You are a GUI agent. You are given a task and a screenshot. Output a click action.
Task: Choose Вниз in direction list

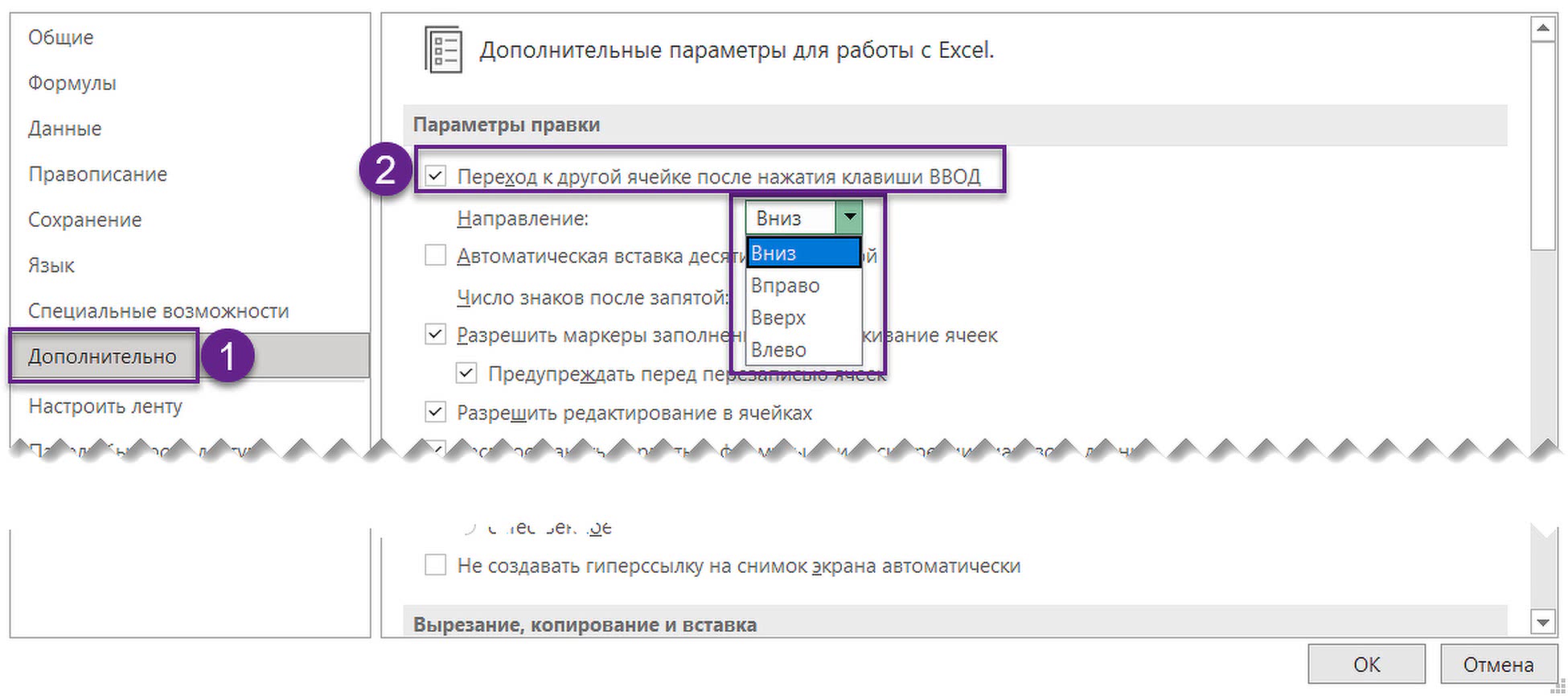(802, 253)
